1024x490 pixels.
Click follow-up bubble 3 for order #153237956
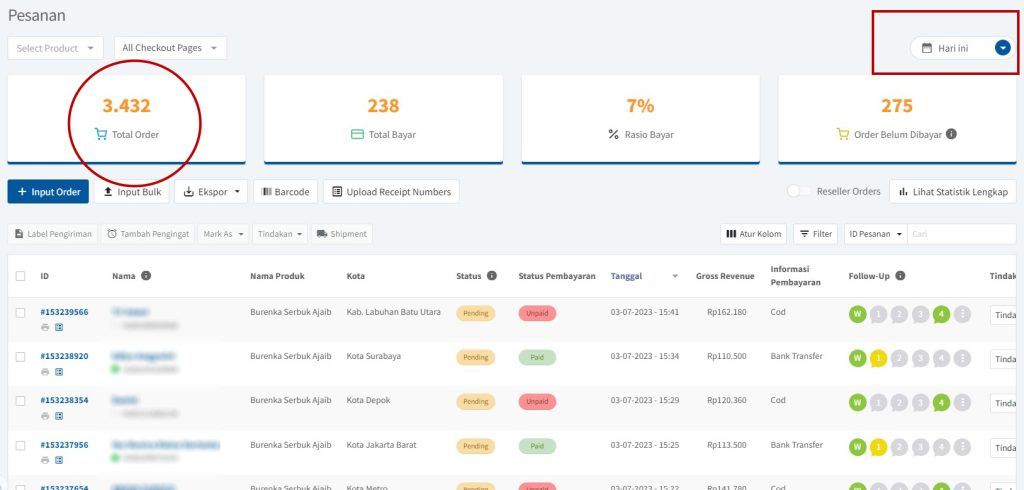pyautogui.click(x=920, y=448)
